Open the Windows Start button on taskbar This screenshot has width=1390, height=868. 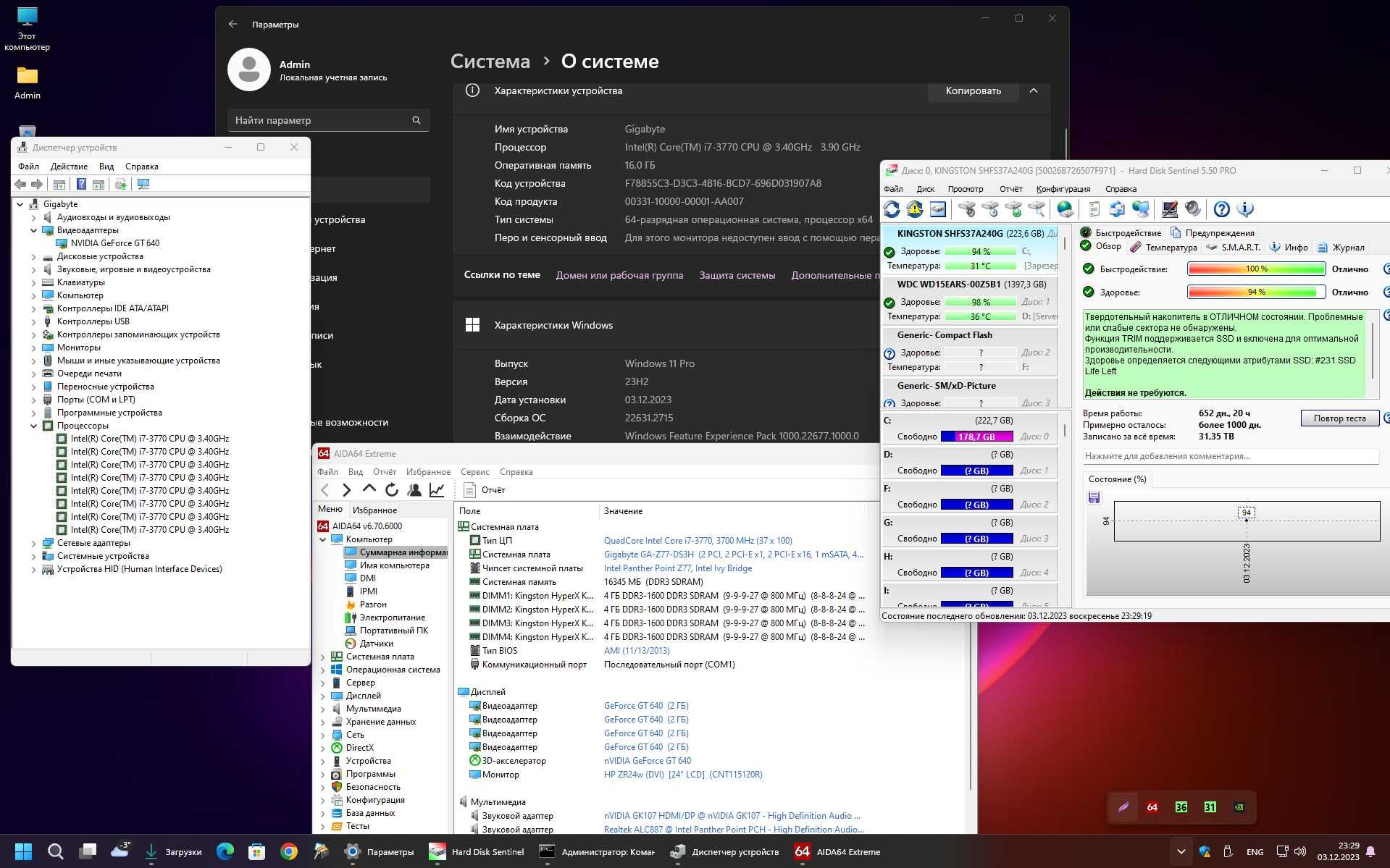pos(23,851)
